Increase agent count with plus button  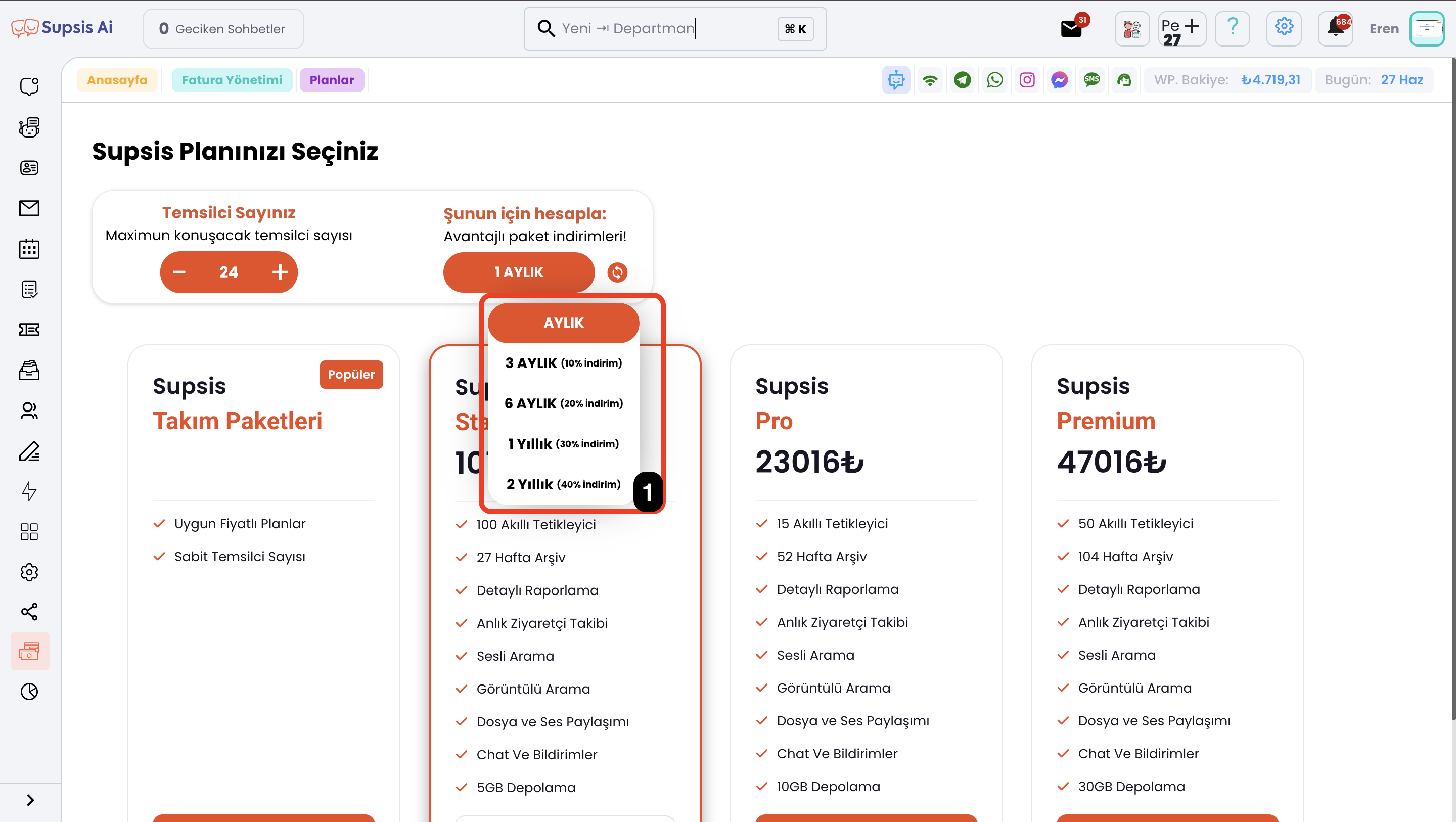280,272
